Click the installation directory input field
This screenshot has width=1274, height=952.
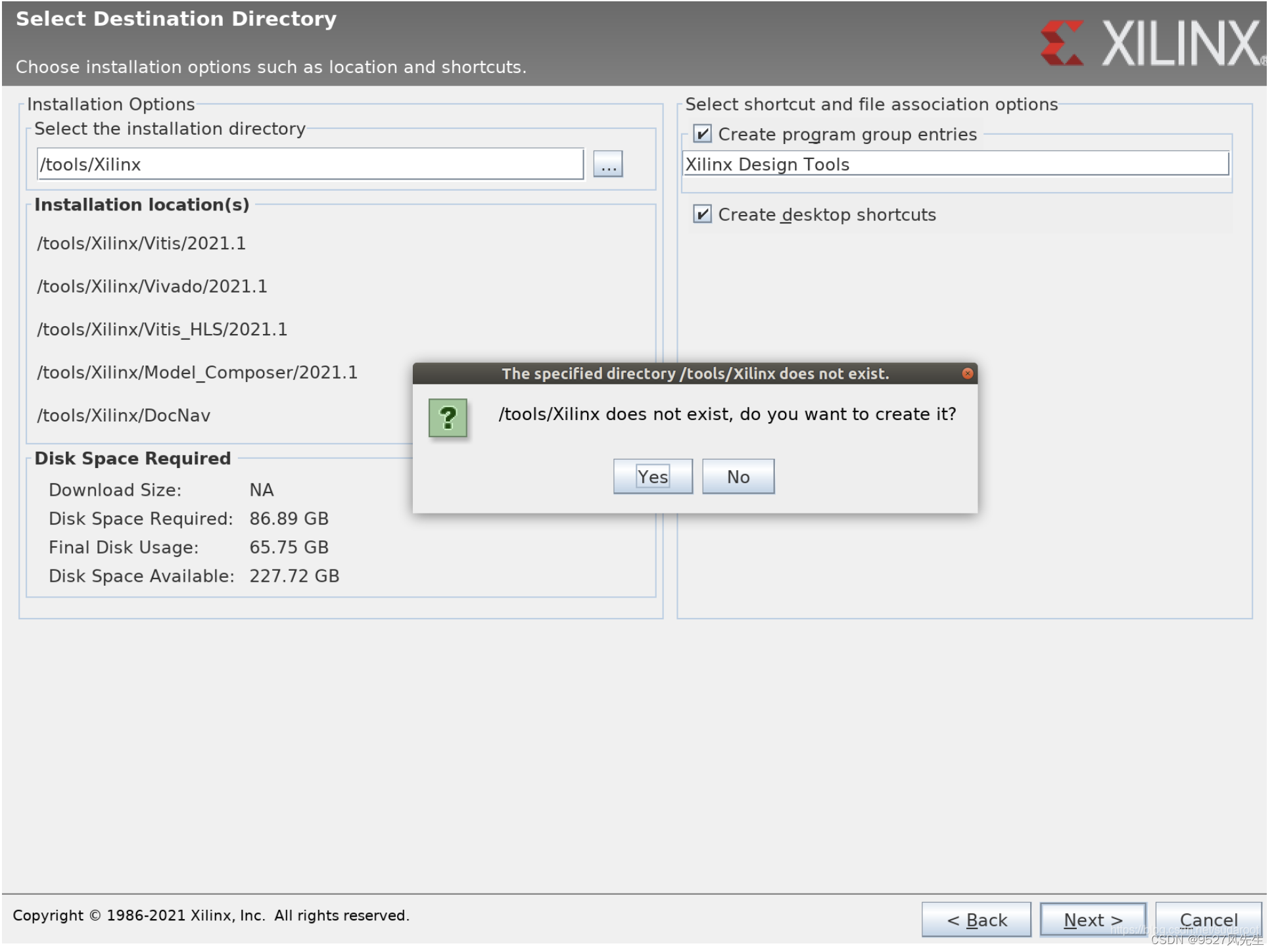(309, 164)
